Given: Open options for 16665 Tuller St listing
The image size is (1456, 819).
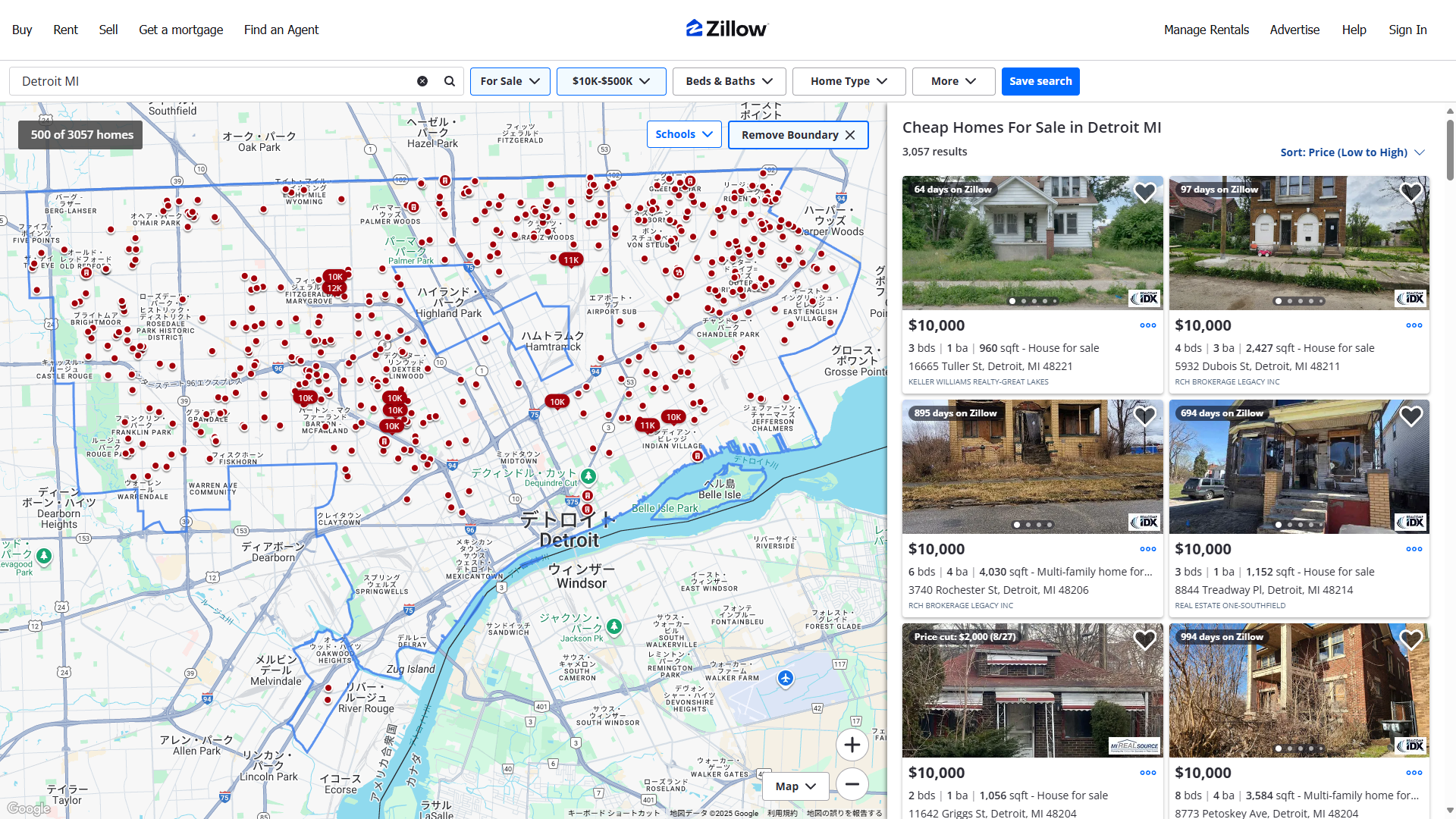Looking at the screenshot, I should pos(1147,325).
